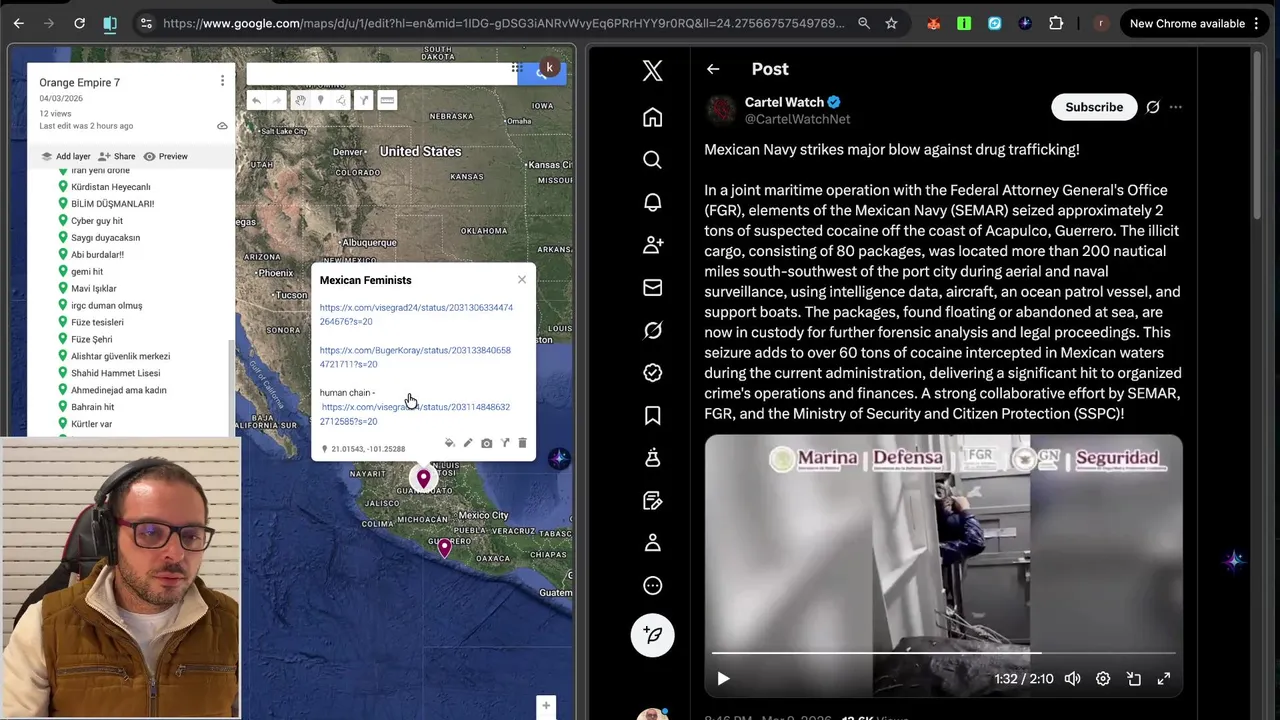Open the X logo home link
Image resolution: width=1280 pixels, height=720 pixels.
(652, 70)
